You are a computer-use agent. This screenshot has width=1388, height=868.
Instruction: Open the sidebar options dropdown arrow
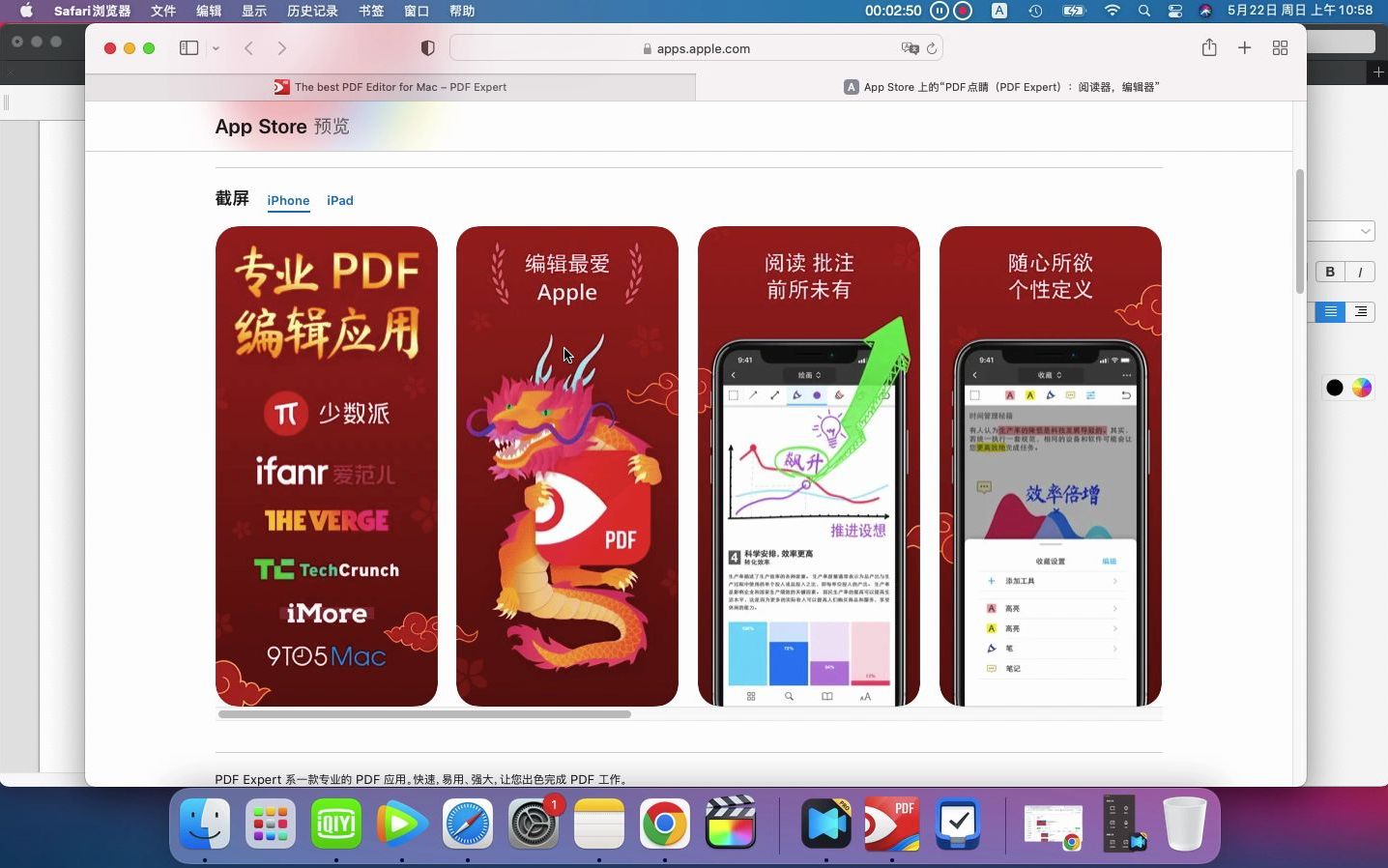point(216,48)
